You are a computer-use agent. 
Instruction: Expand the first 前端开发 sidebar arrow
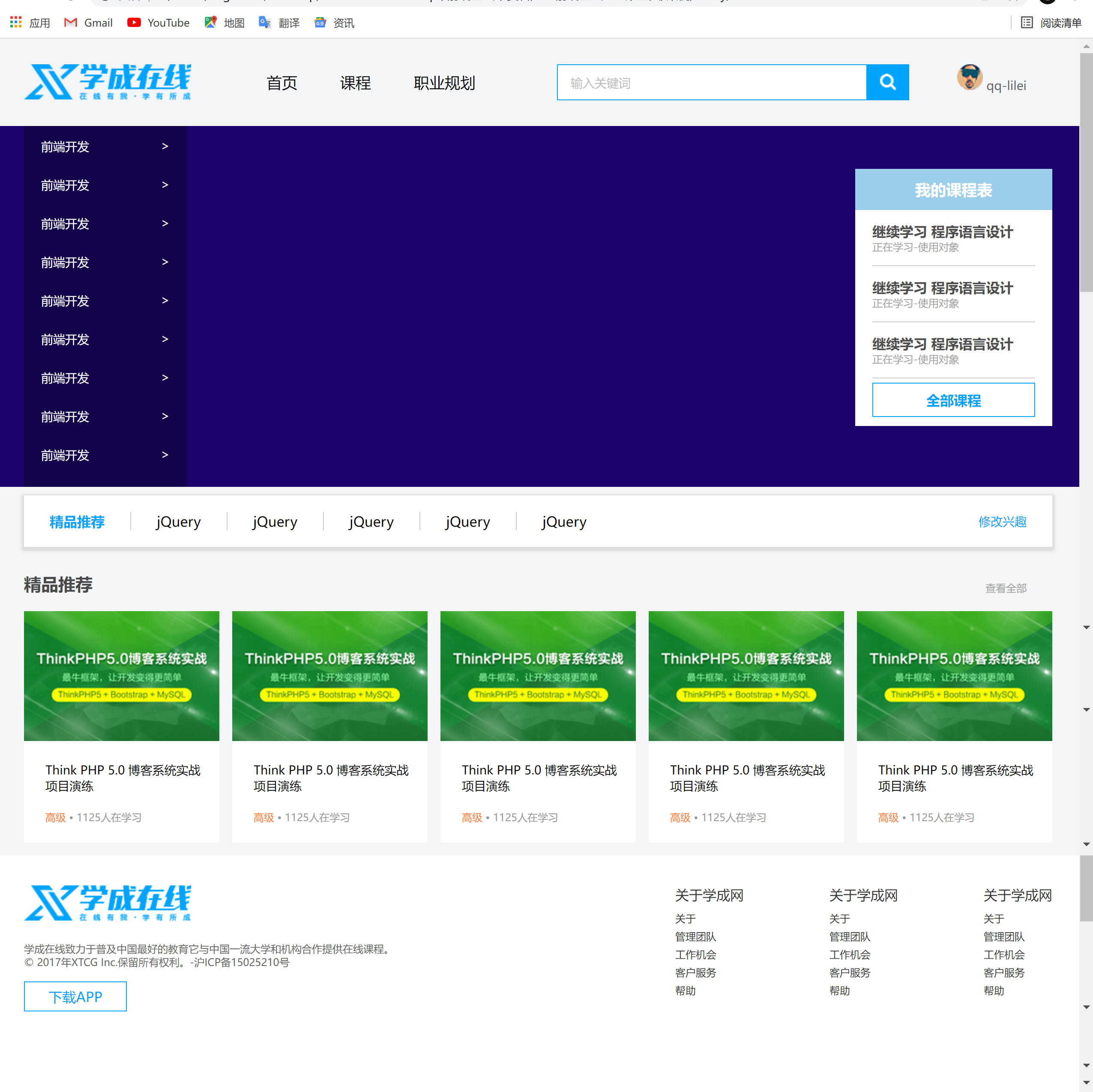[x=165, y=147]
